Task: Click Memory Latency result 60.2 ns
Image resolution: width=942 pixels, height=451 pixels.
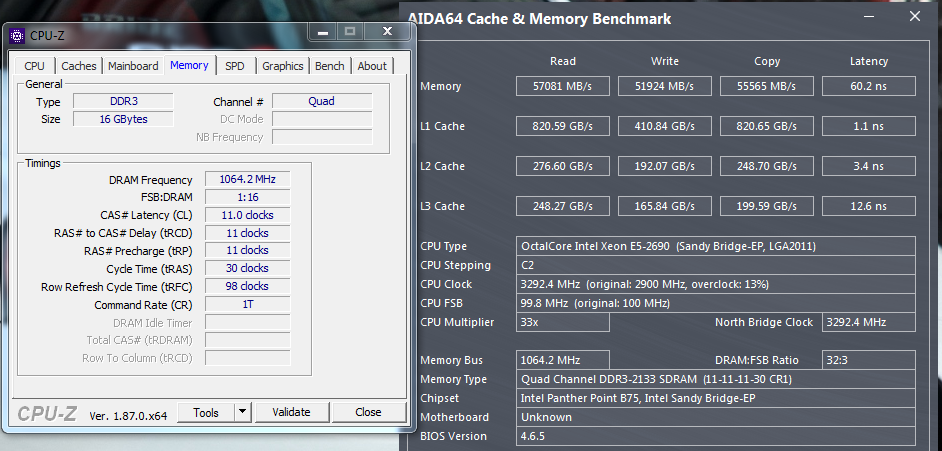Action: click(x=869, y=86)
